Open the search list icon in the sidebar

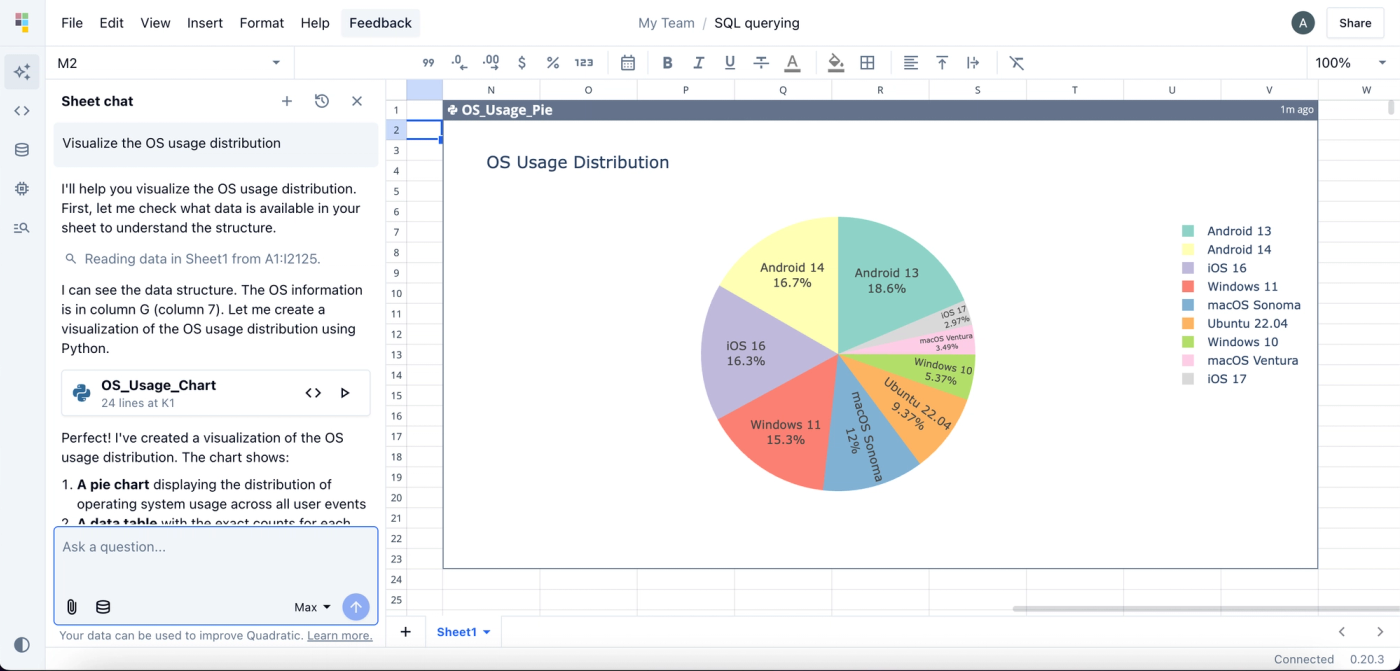point(22,228)
